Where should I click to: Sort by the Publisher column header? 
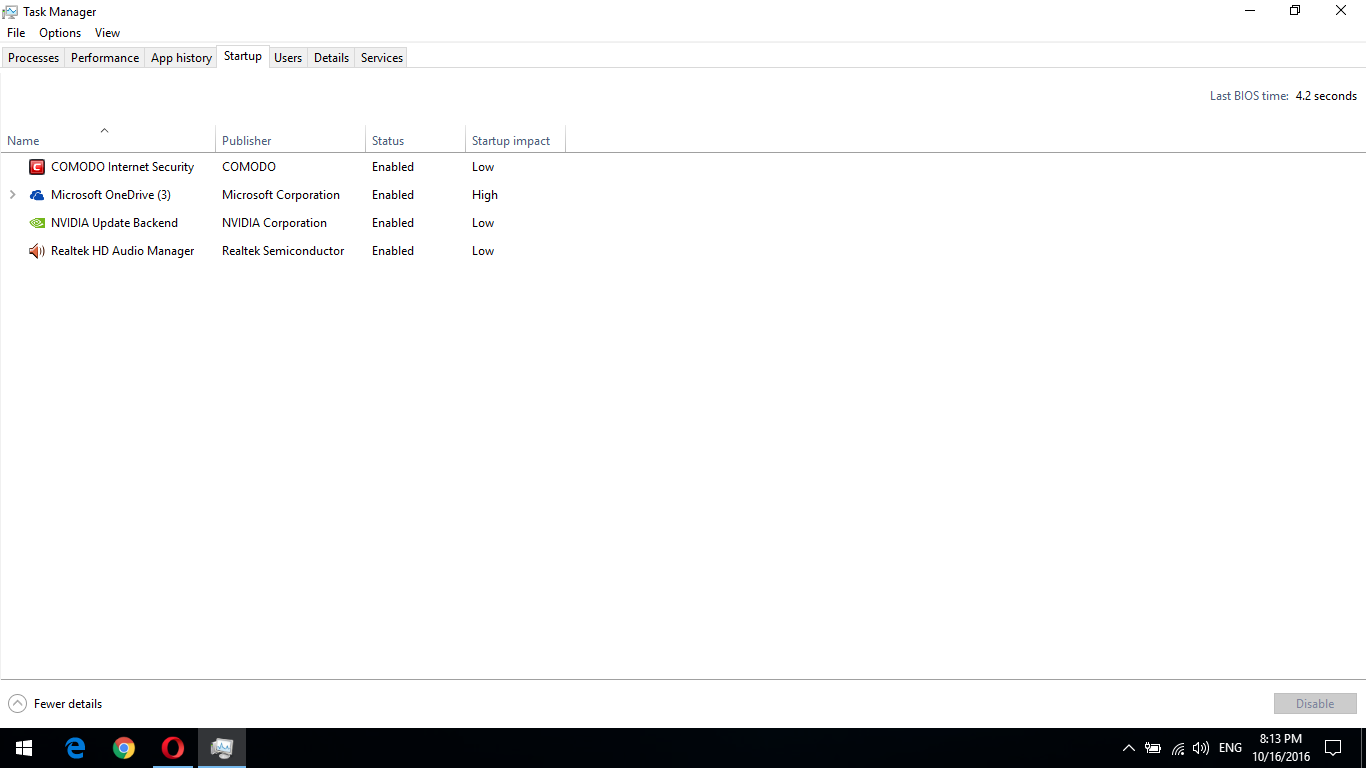click(291, 139)
